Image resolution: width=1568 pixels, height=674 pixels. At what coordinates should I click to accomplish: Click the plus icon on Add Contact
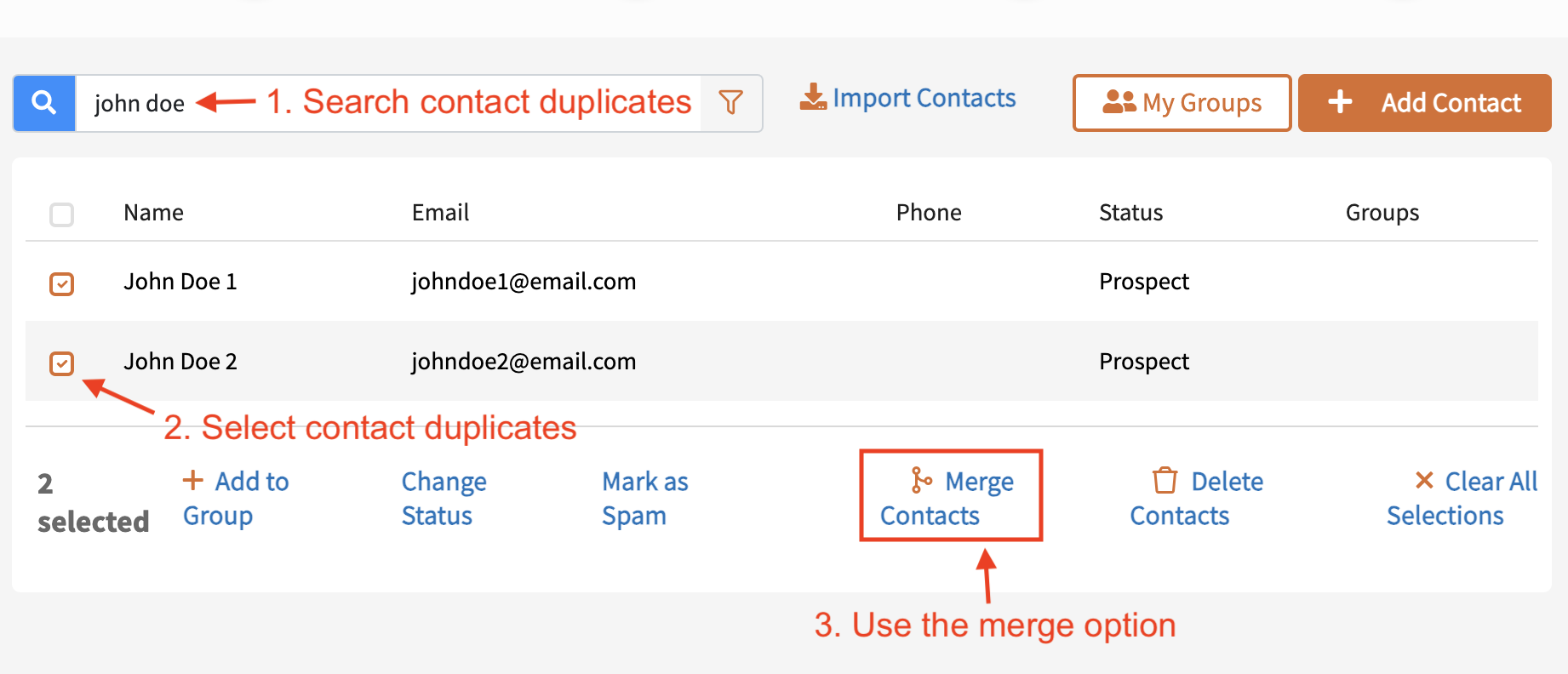click(1340, 102)
